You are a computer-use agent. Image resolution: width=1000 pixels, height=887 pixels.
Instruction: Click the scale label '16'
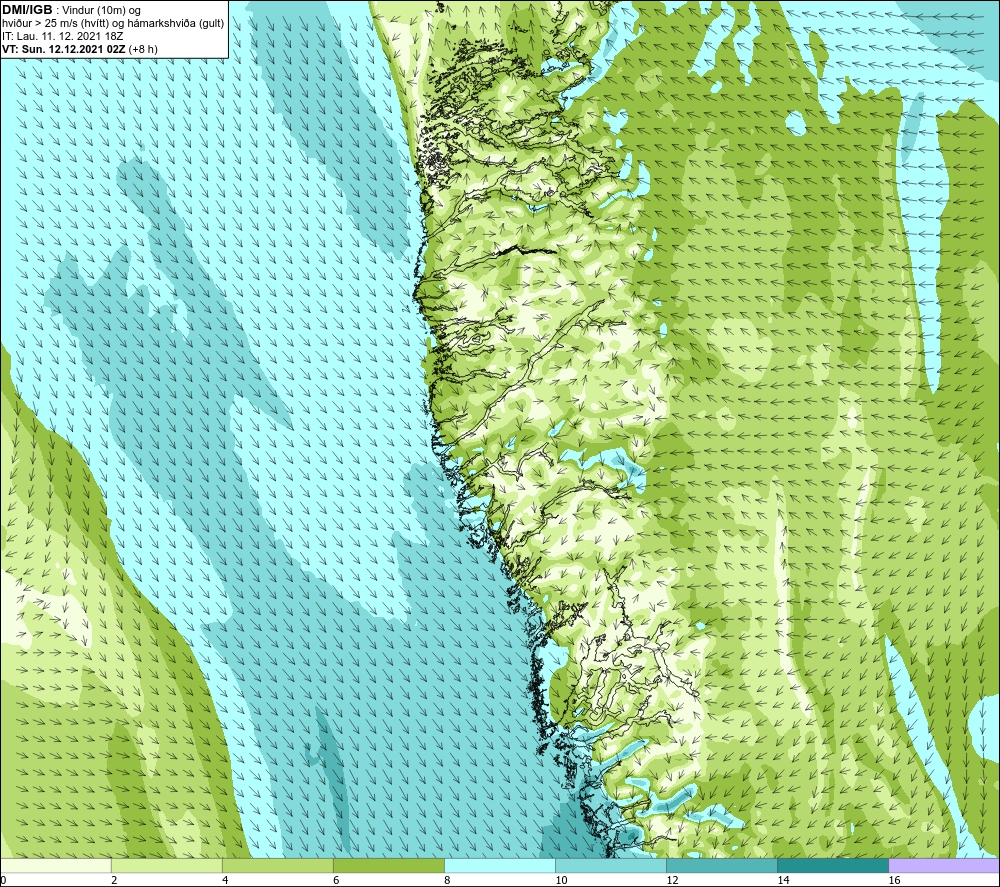point(893,881)
